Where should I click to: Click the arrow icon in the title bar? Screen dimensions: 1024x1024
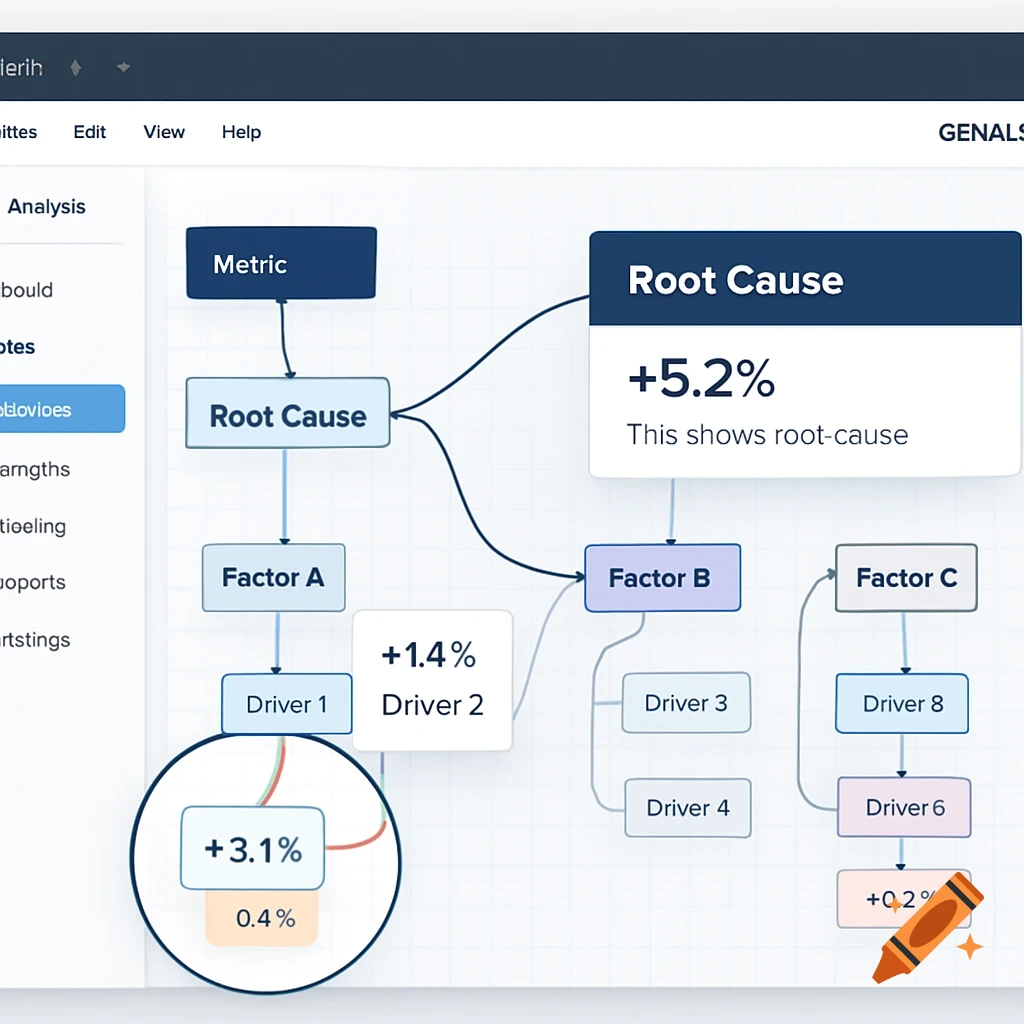[123, 68]
